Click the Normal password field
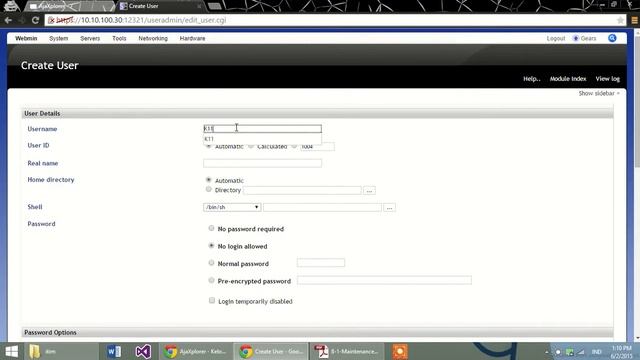 coord(321,263)
